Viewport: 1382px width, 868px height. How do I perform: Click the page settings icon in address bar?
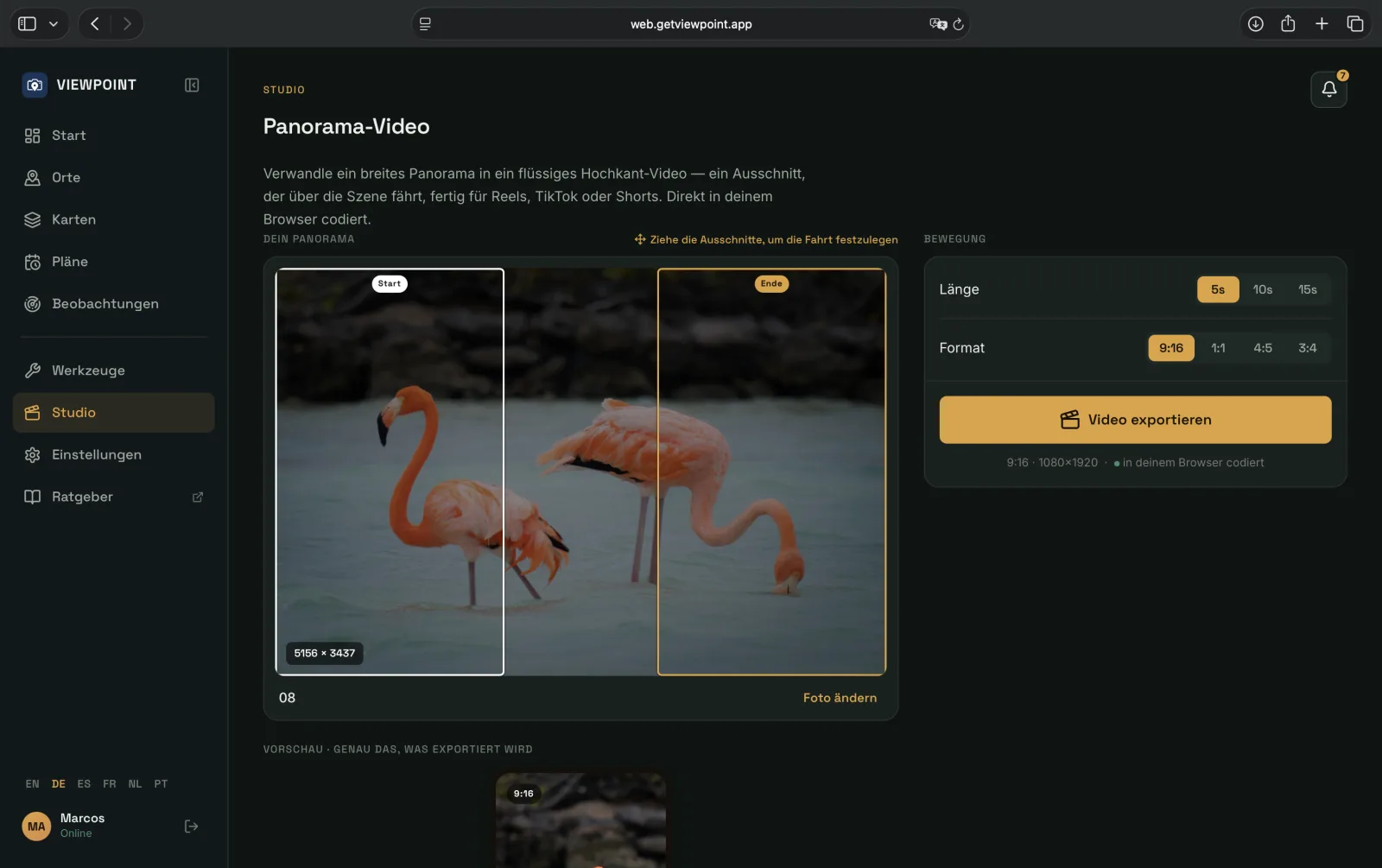(425, 24)
